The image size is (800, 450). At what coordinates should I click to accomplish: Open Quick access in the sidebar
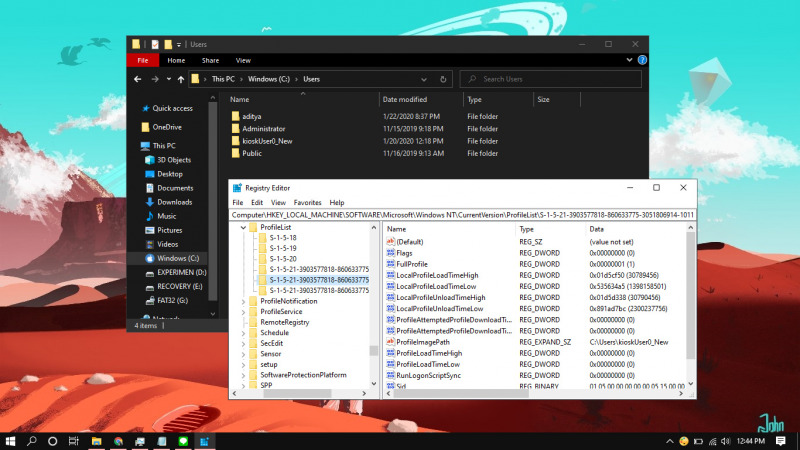tap(172, 108)
